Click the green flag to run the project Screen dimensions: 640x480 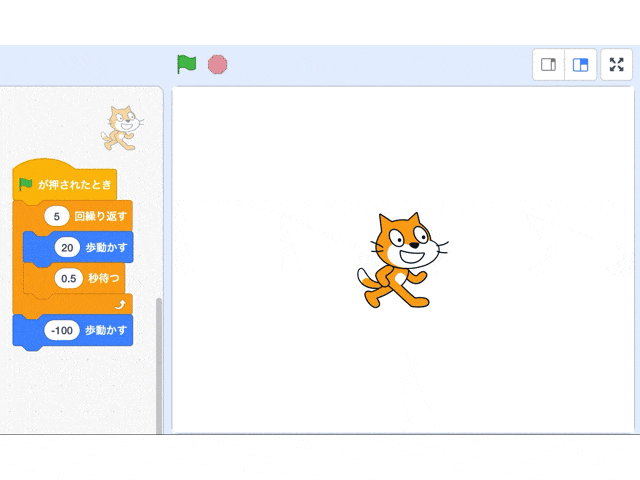click(187, 64)
